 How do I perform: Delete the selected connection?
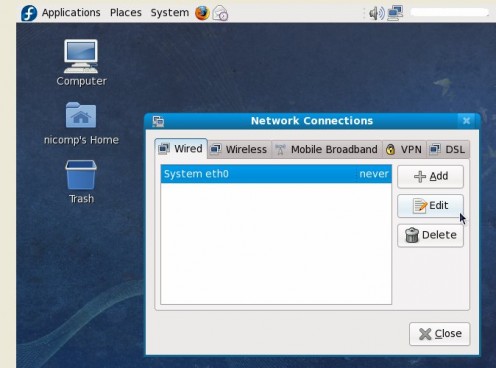coord(430,235)
